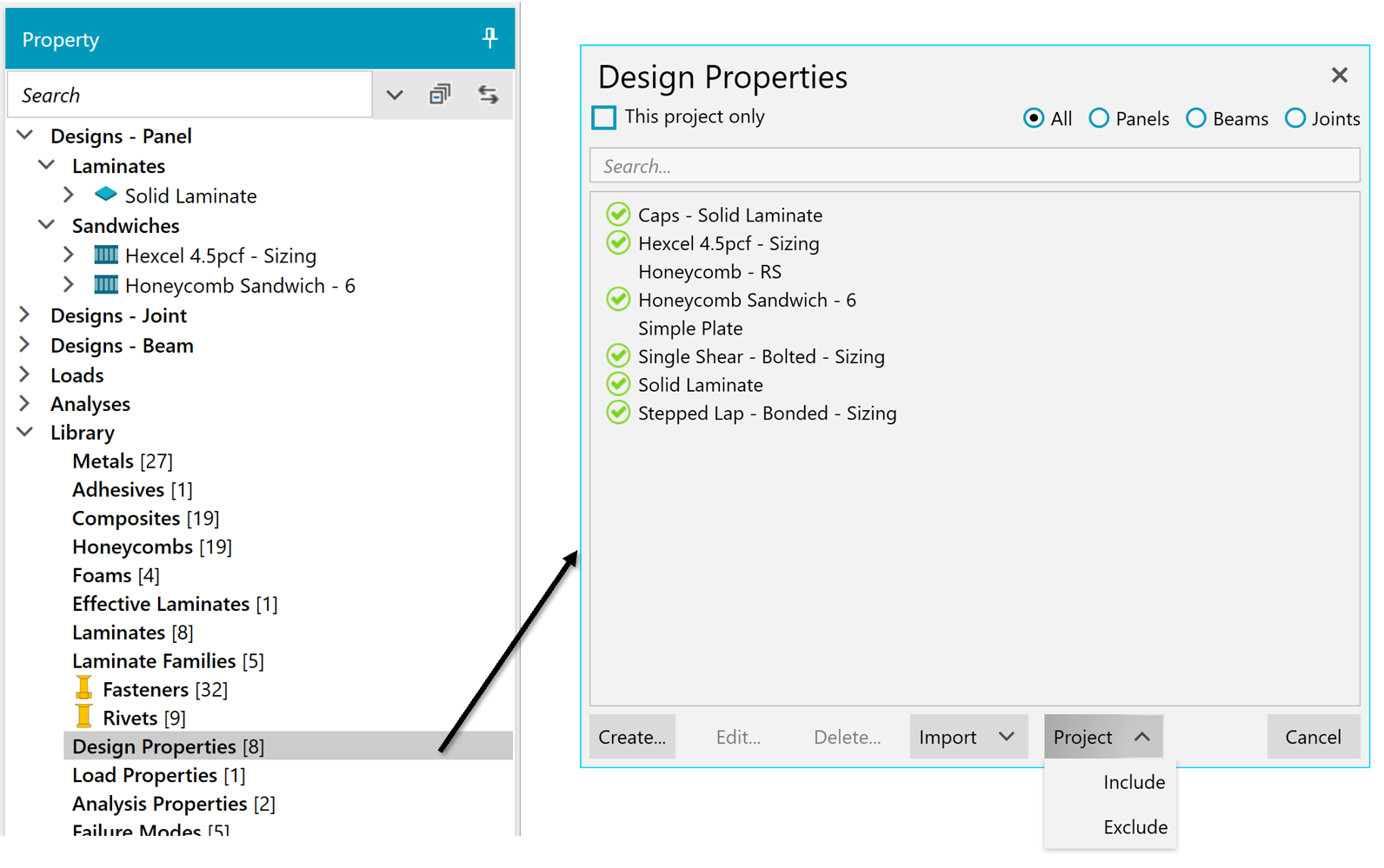Enable This project only checkbox
This screenshot has width=1384, height=868.
[x=604, y=117]
